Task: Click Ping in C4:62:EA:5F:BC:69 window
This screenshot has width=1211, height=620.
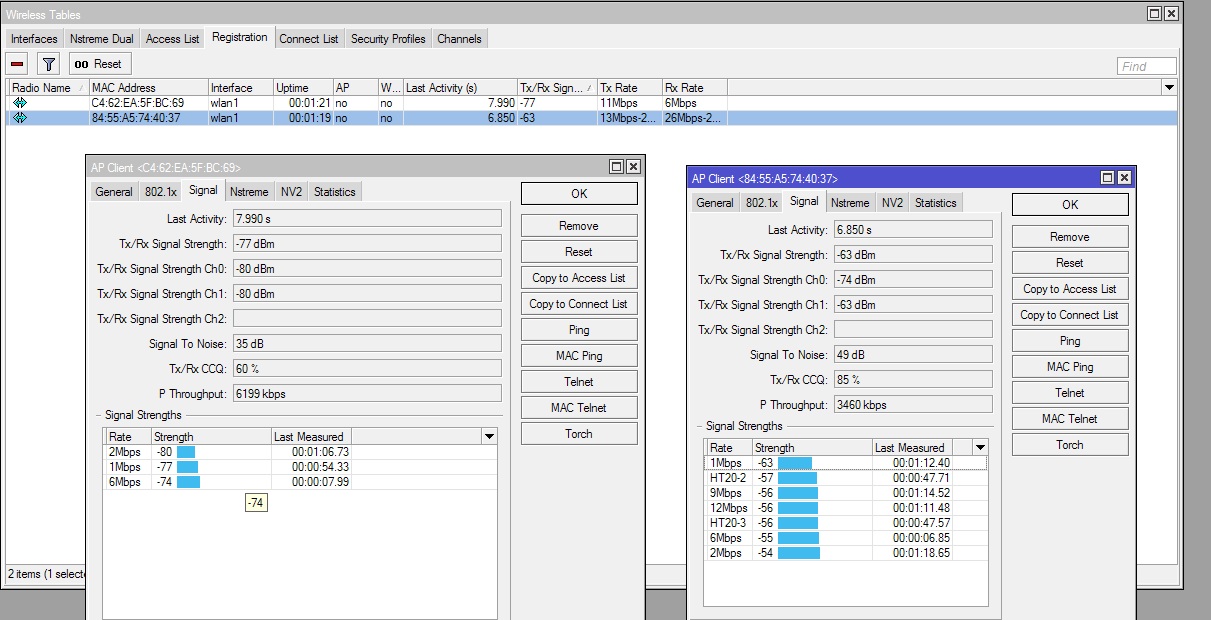Action: [x=579, y=330]
